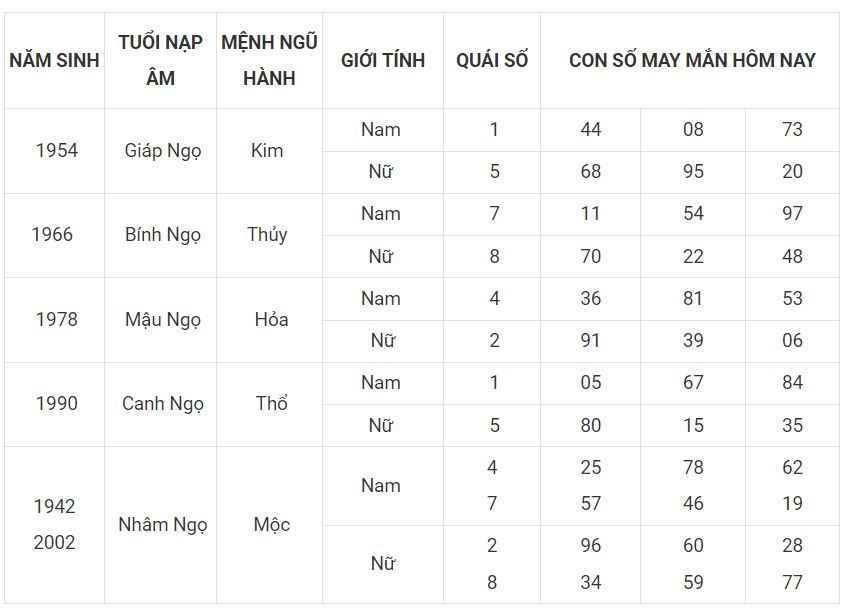
Task: Select the TUỔI NẠP ÂM header cell
Action: 160,61
